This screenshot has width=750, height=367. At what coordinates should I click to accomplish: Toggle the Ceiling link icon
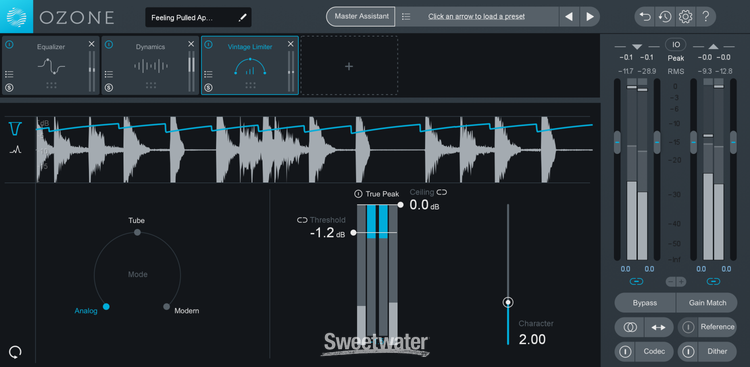441,192
